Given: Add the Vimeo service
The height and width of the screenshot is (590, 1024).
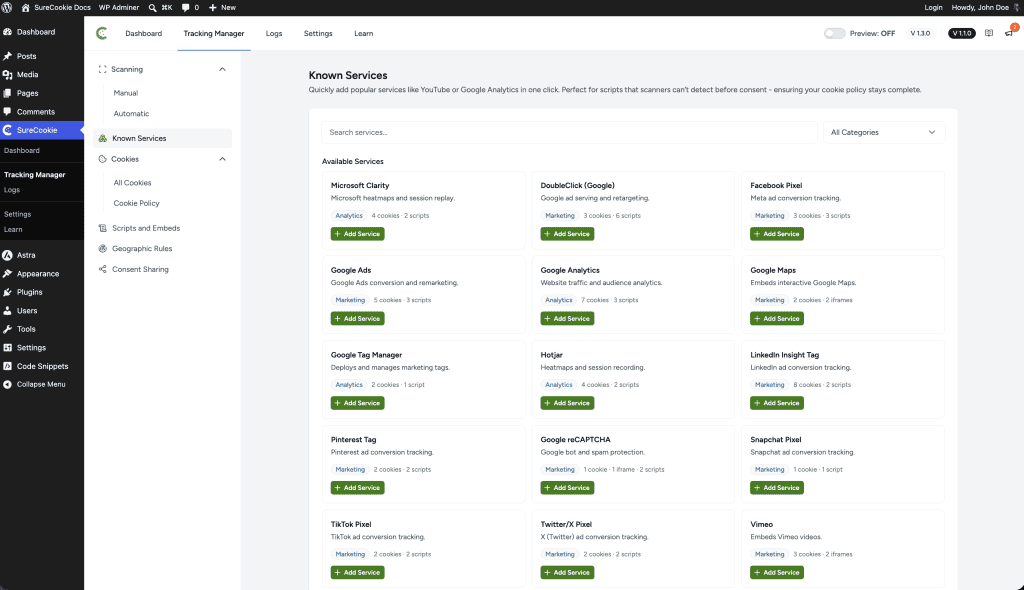Looking at the screenshot, I should (777, 572).
